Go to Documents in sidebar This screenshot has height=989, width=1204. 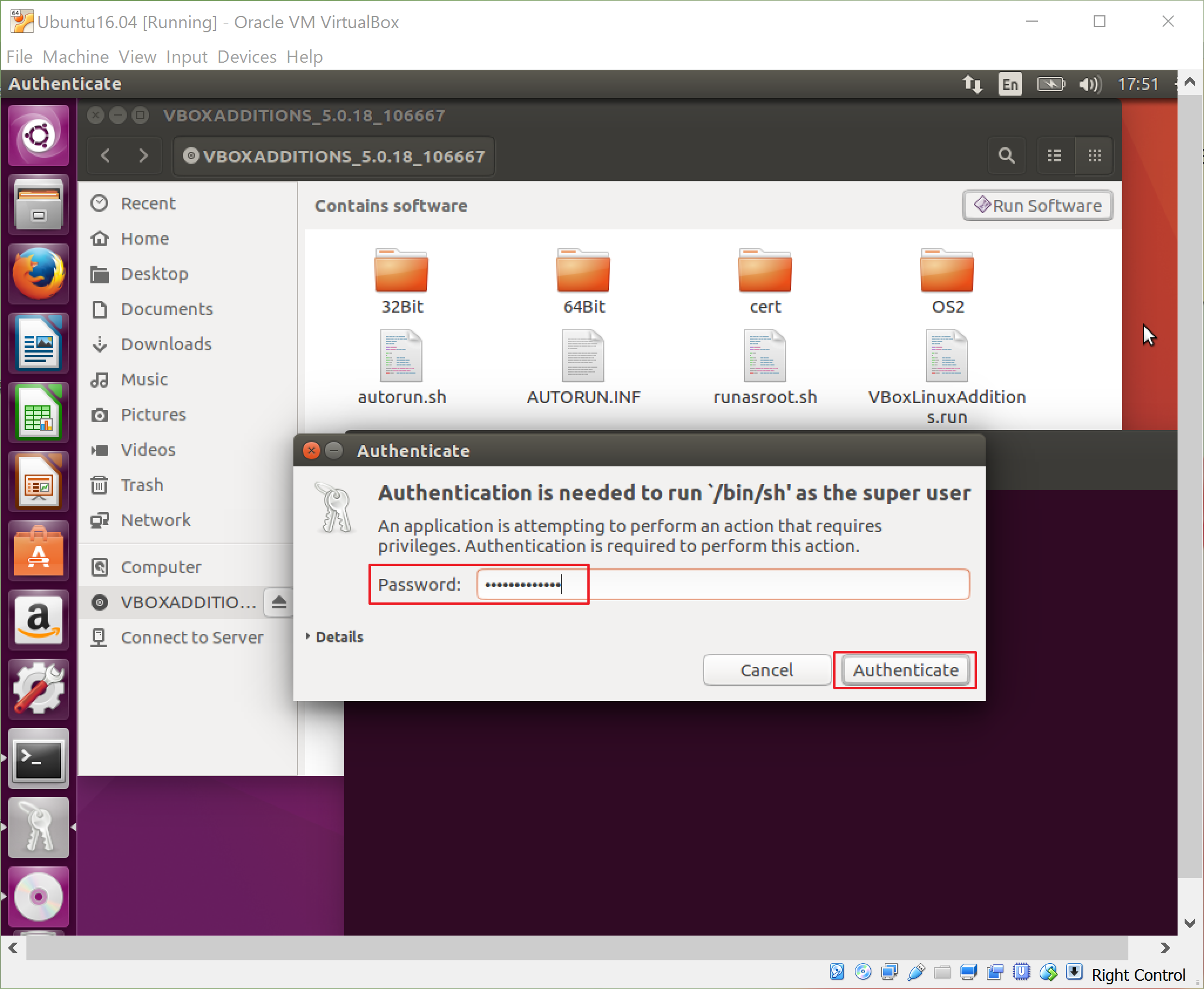(x=188, y=309)
